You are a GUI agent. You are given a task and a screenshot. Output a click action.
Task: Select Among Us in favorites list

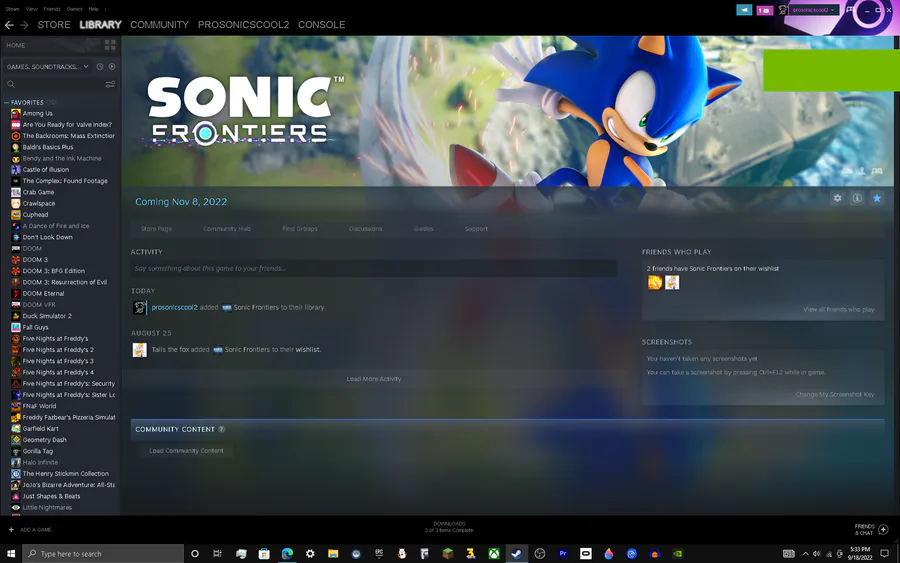pyautogui.click(x=37, y=114)
